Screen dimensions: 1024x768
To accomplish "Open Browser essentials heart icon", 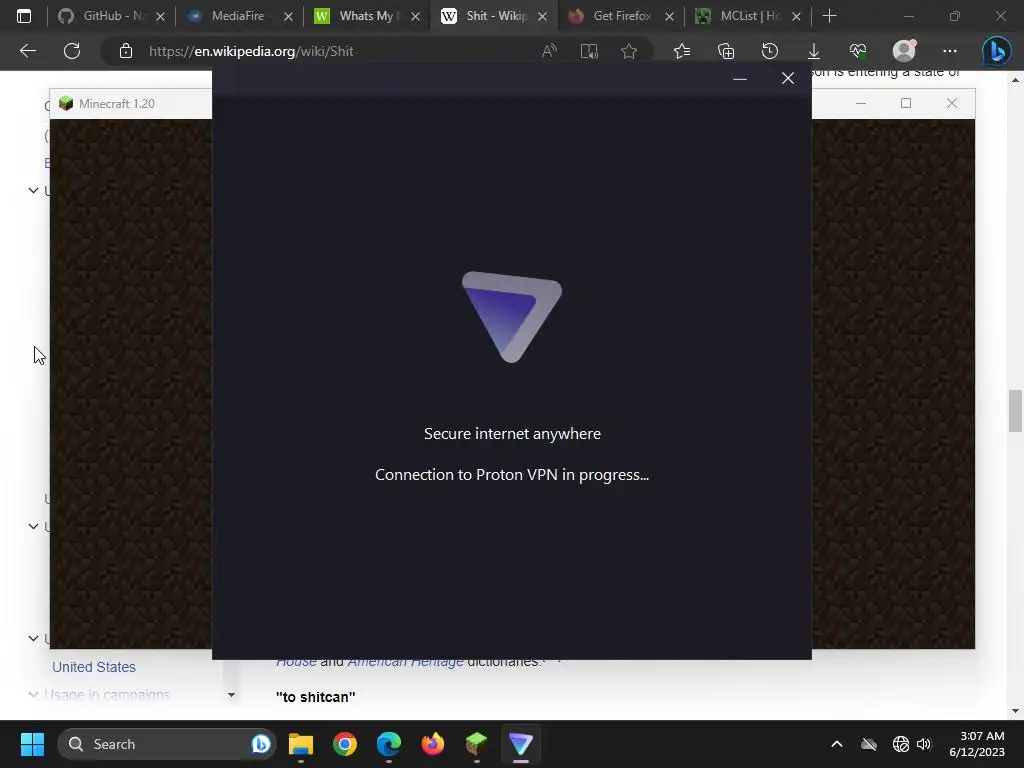I will [857, 51].
